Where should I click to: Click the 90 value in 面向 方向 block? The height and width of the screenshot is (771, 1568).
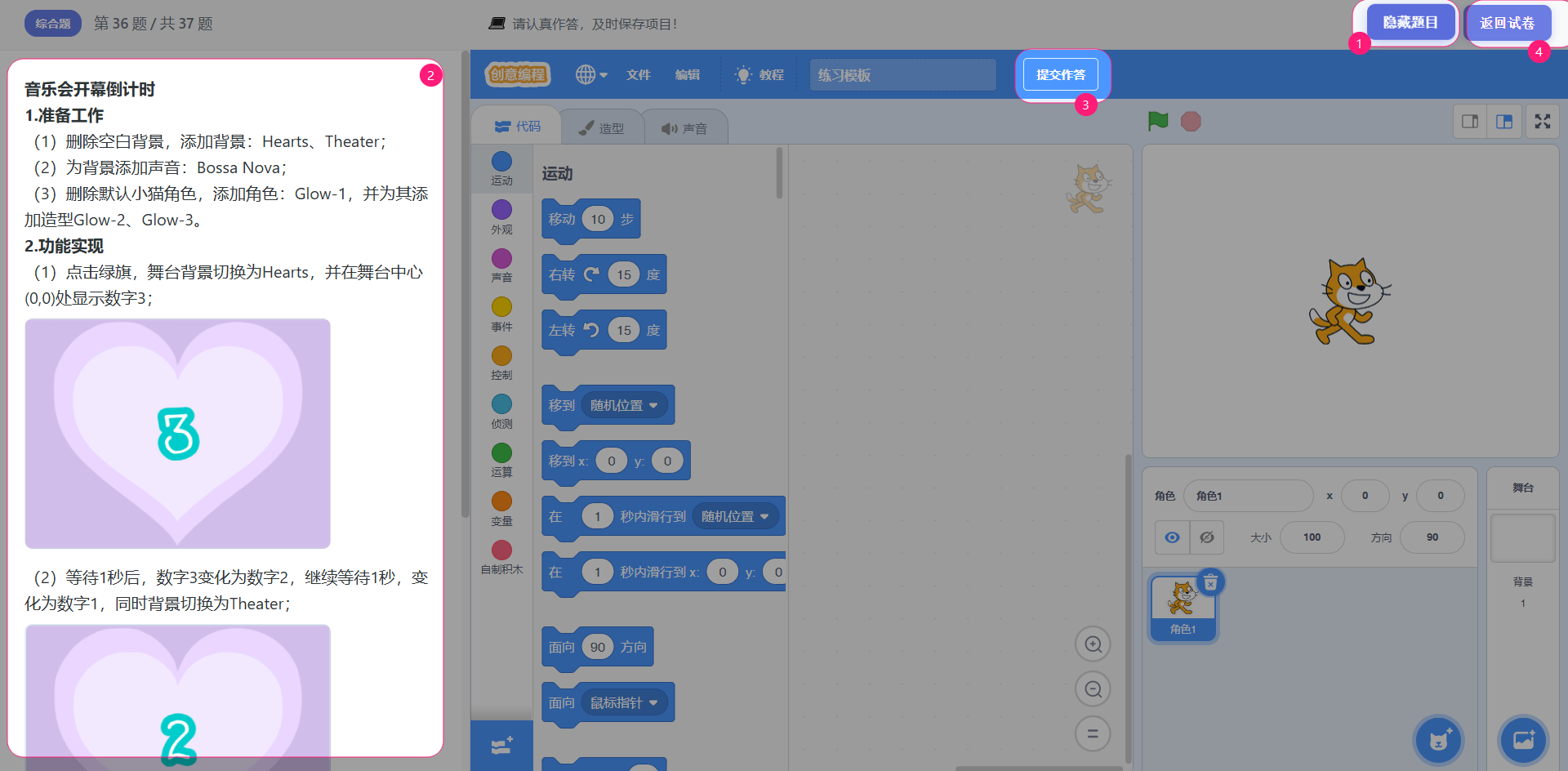[598, 648]
